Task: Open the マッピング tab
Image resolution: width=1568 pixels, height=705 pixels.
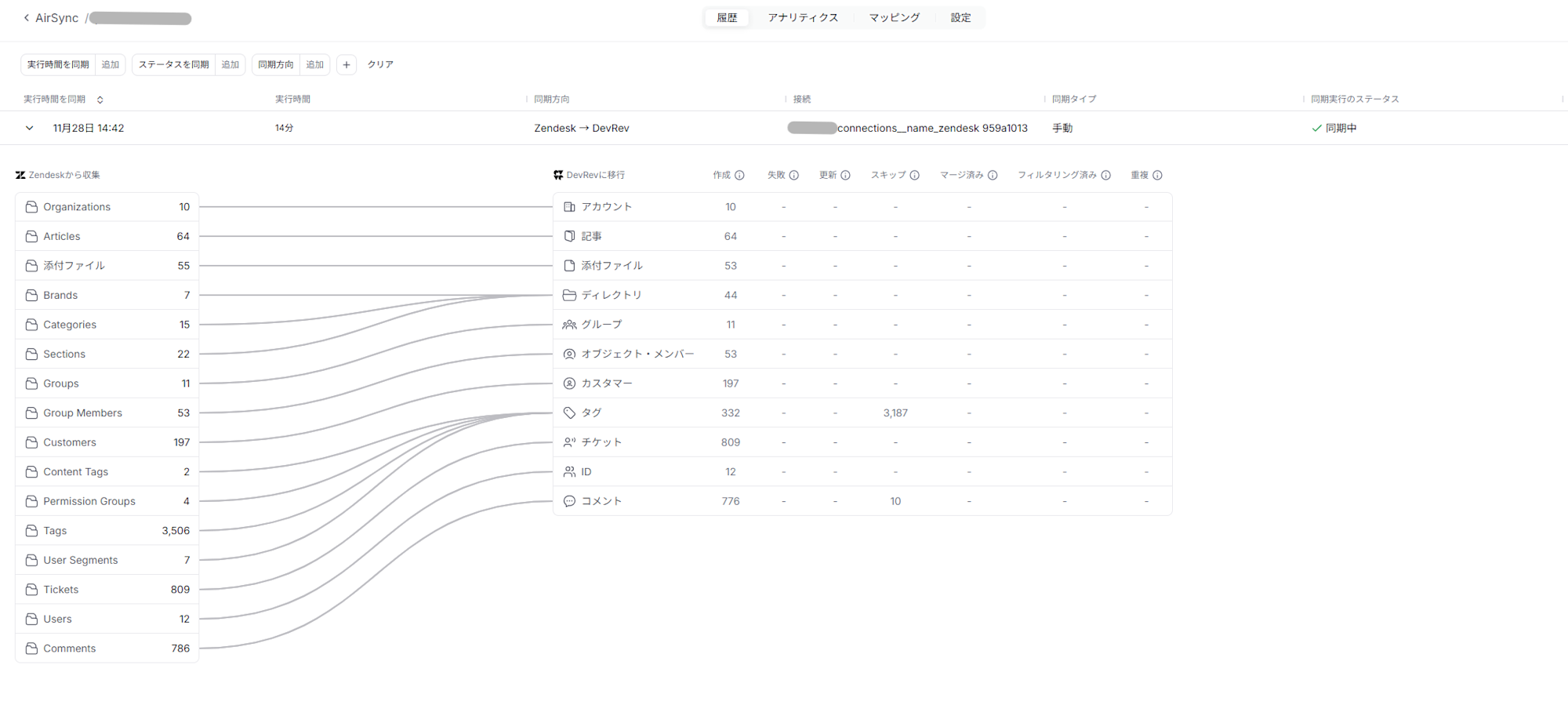Action: [894, 18]
